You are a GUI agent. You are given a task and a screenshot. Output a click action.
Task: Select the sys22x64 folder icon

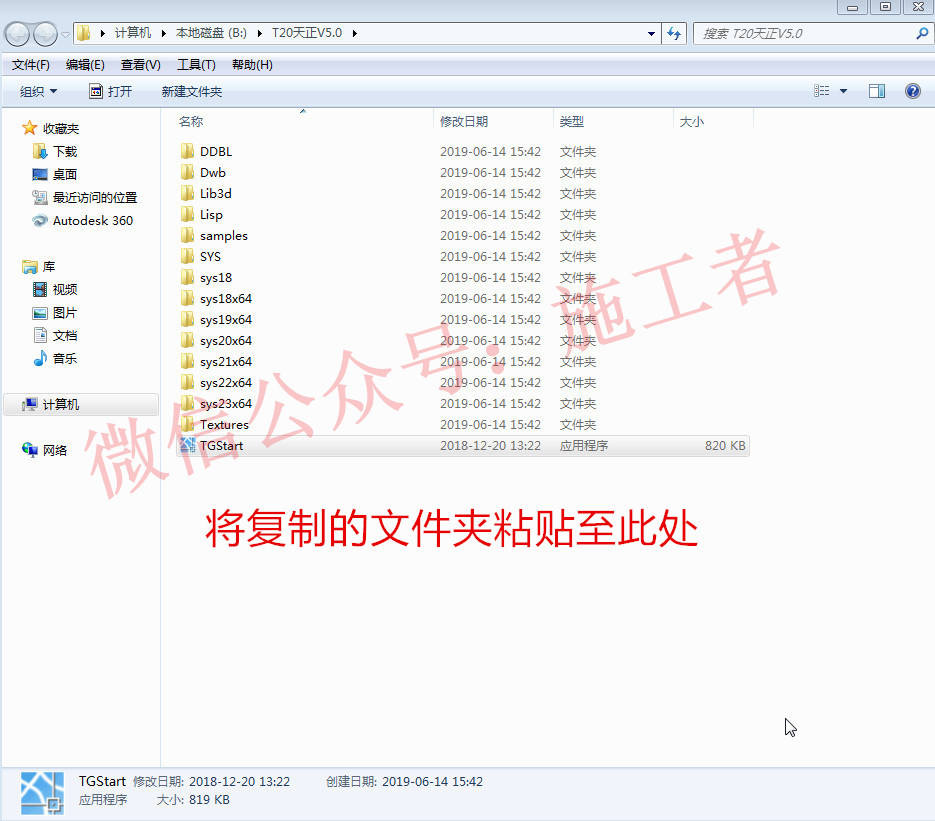(x=187, y=382)
